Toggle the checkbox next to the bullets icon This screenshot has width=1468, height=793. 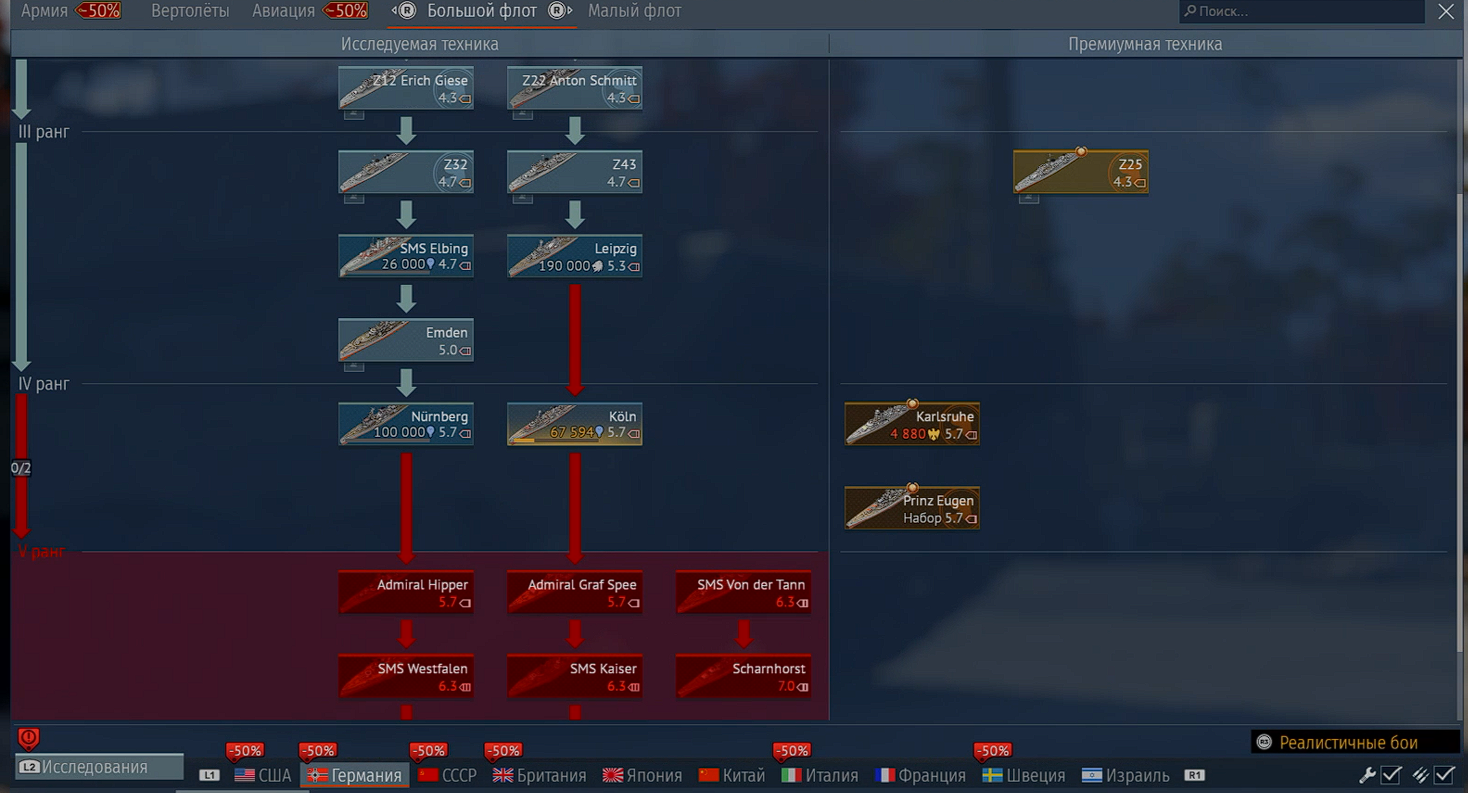[1444, 775]
